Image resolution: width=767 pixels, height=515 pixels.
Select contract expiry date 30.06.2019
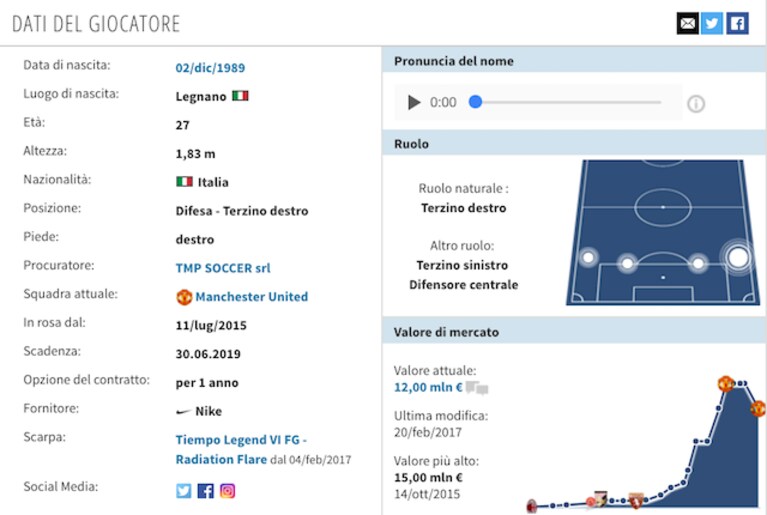(x=208, y=354)
